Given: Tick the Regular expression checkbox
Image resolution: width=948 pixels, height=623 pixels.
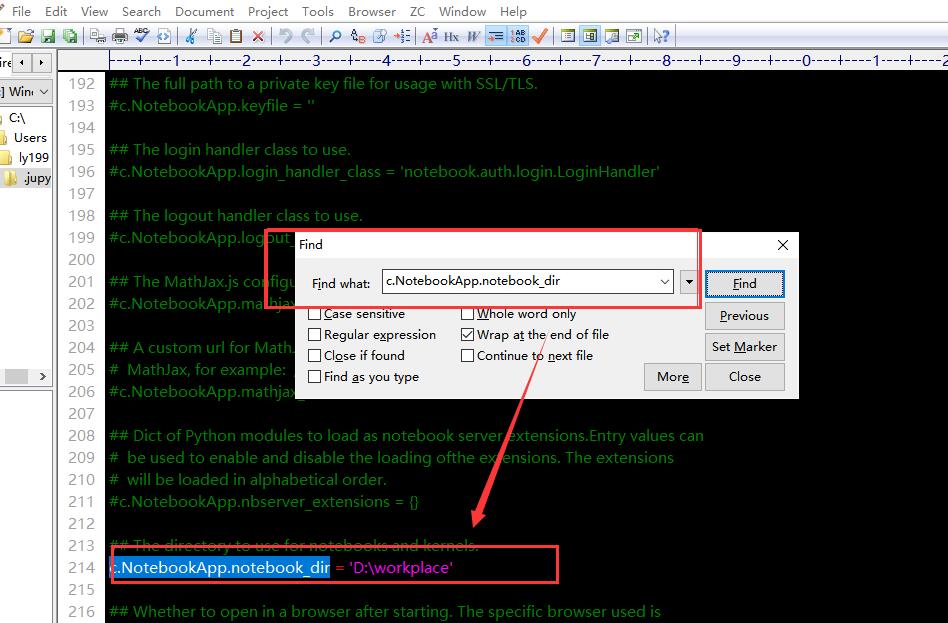Looking at the screenshot, I should pos(315,335).
